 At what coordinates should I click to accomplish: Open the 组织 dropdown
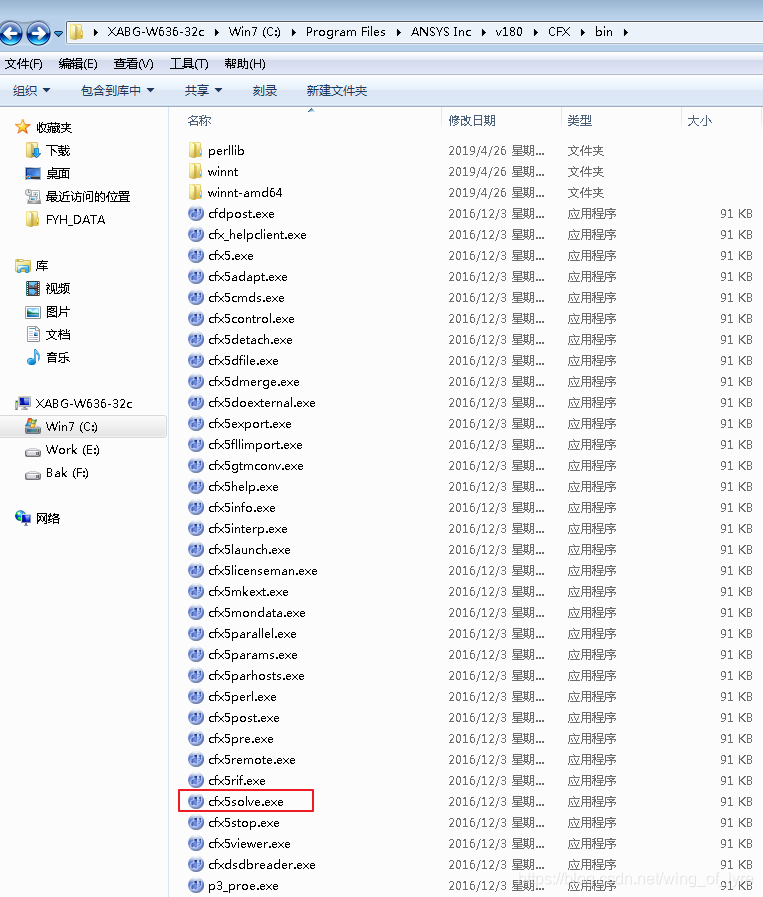click(x=31, y=90)
